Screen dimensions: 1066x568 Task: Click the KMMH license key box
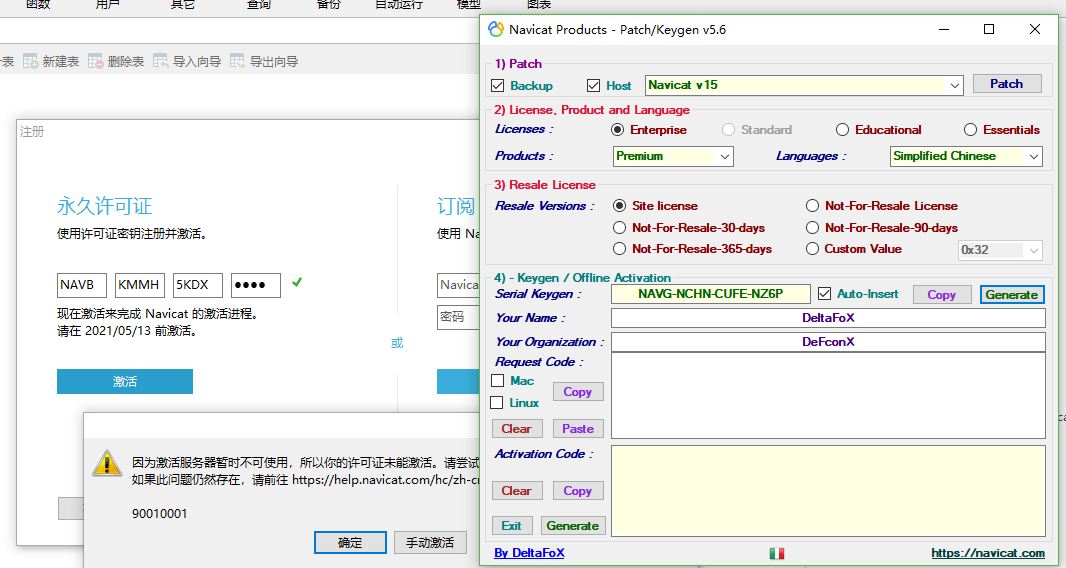pos(140,285)
